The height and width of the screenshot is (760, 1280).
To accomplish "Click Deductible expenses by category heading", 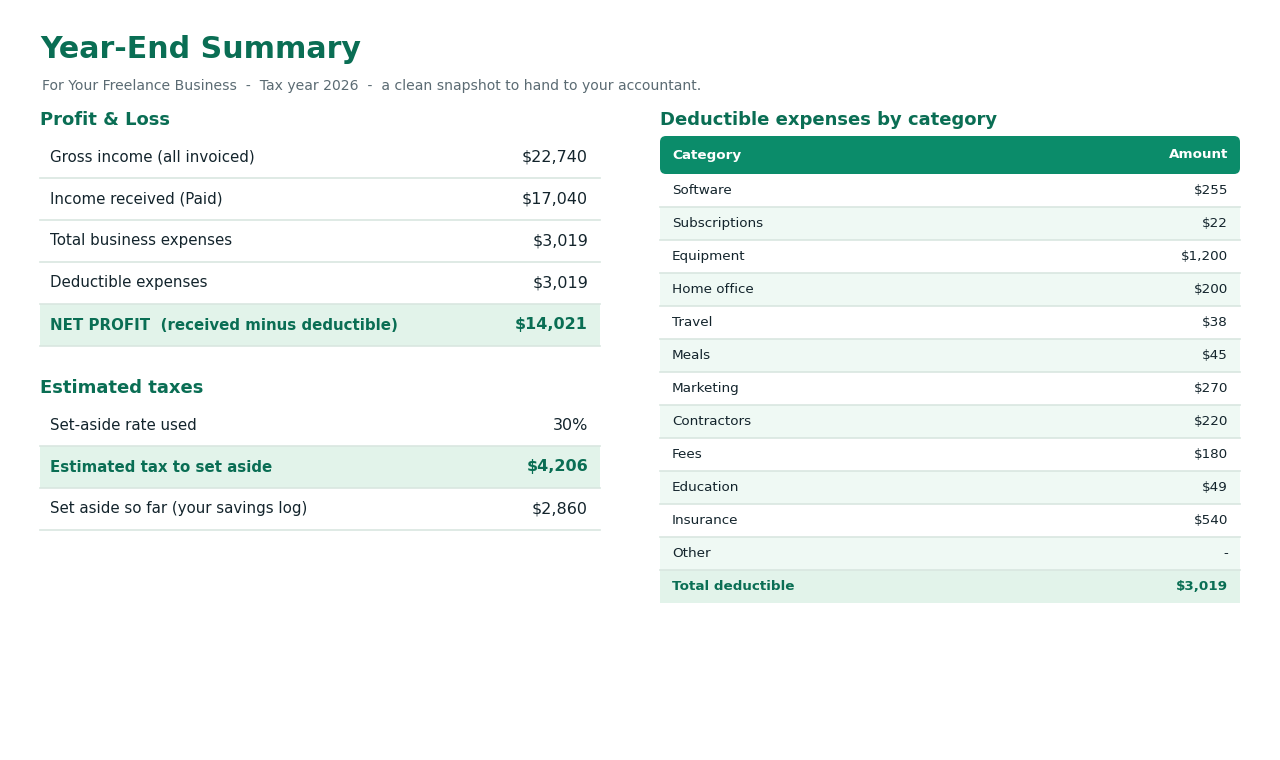I will (828, 120).
